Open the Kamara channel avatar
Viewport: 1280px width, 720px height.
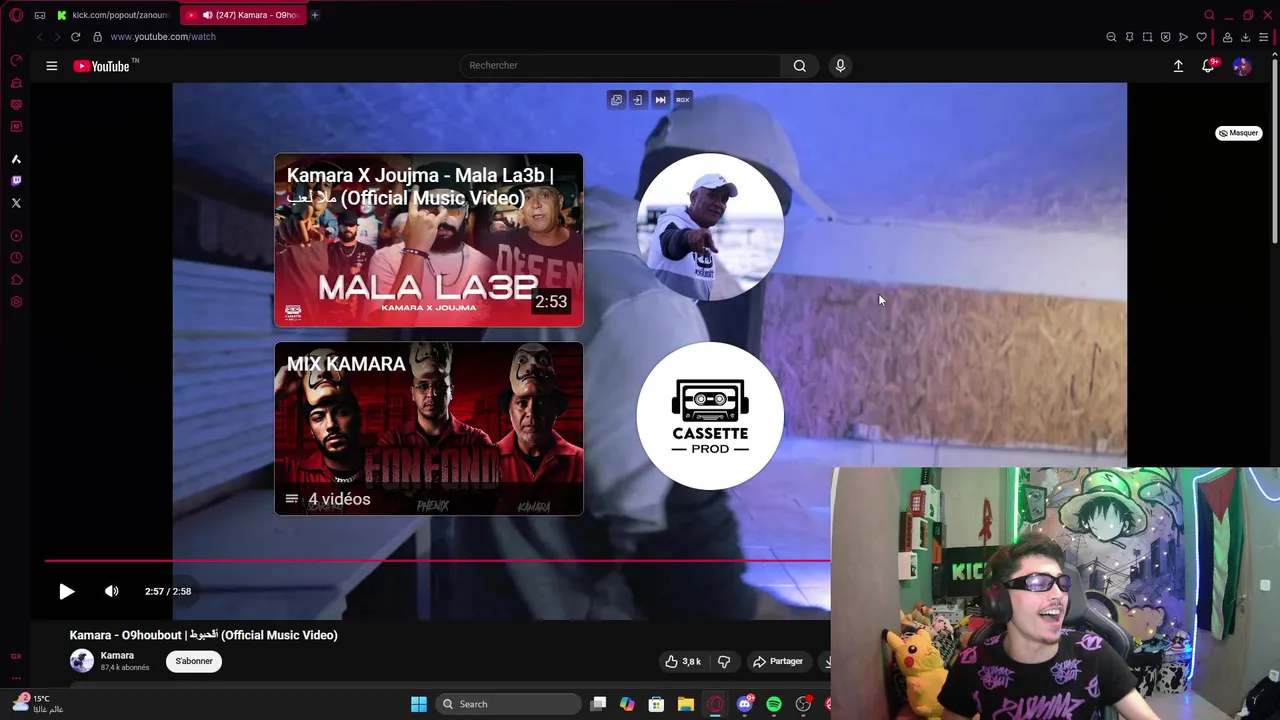82,660
